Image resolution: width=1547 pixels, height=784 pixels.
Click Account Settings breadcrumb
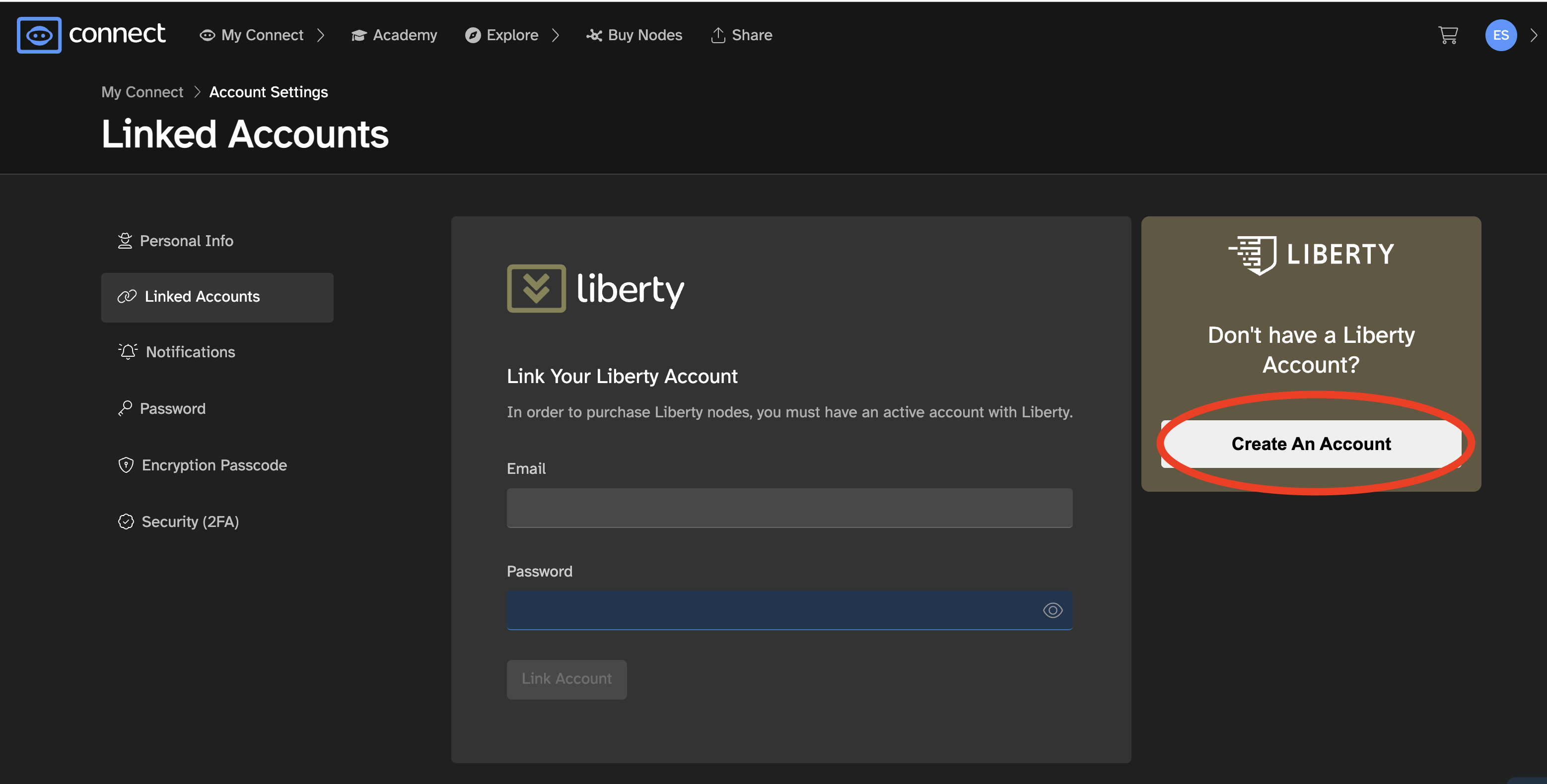(x=269, y=92)
